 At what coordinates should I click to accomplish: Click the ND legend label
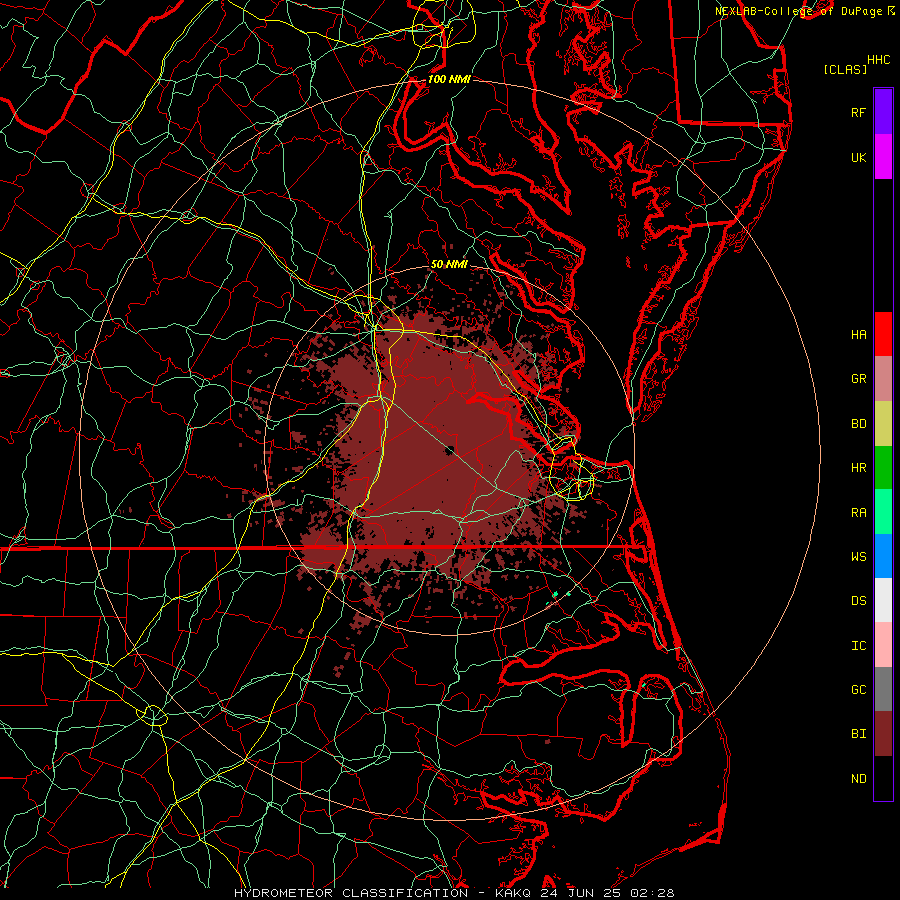858,778
